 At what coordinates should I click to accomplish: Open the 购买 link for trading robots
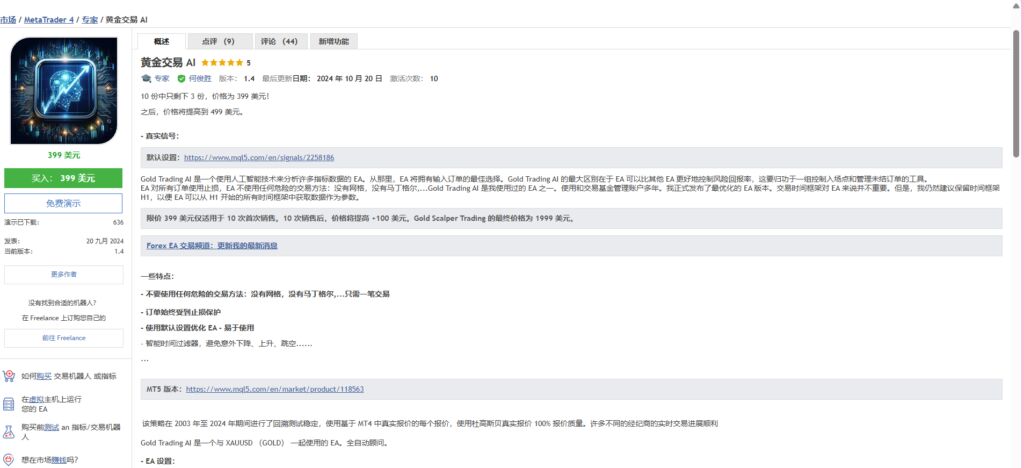coord(44,376)
